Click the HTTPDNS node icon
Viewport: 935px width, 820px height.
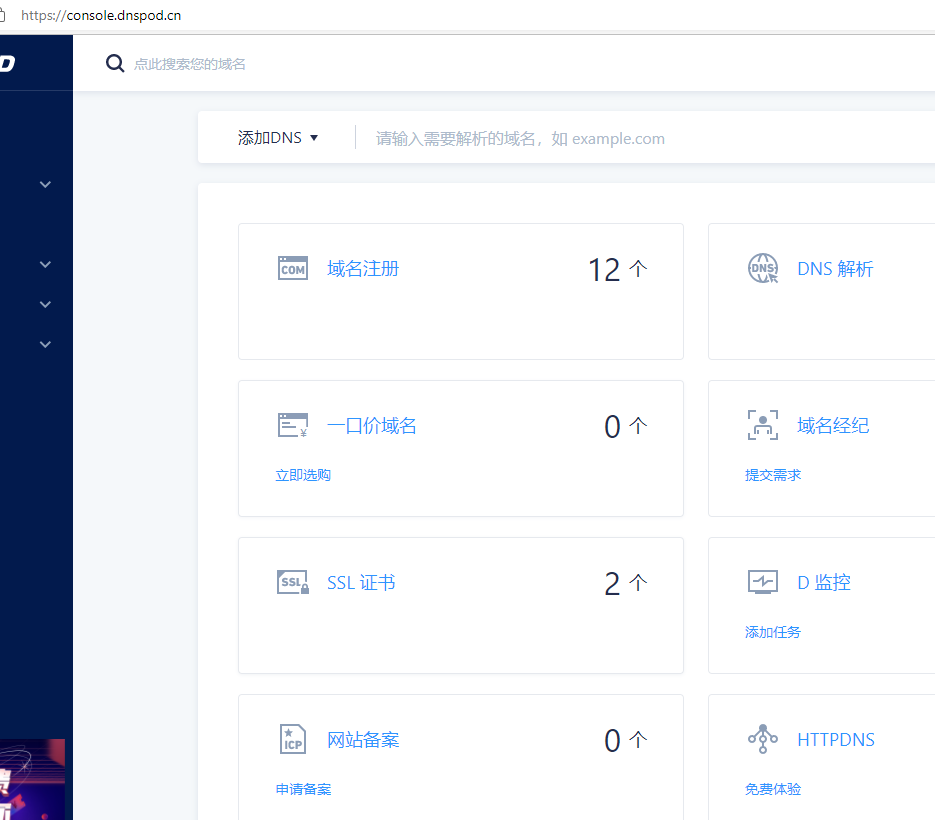pyautogui.click(x=763, y=739)
